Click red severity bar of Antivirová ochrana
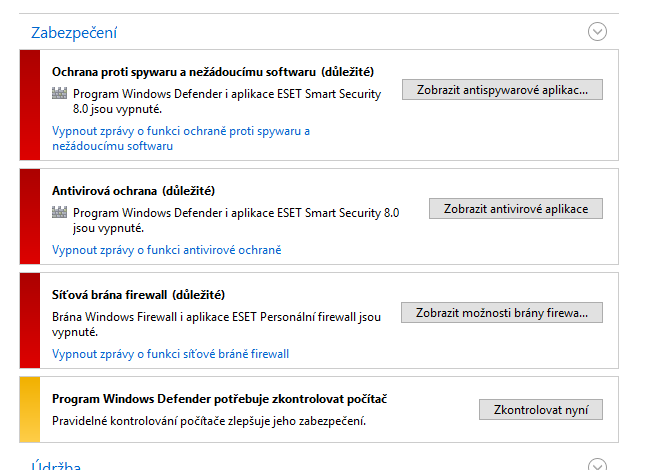Image resolution: width=661 pixels, height=470 pixels. [29, 216]
